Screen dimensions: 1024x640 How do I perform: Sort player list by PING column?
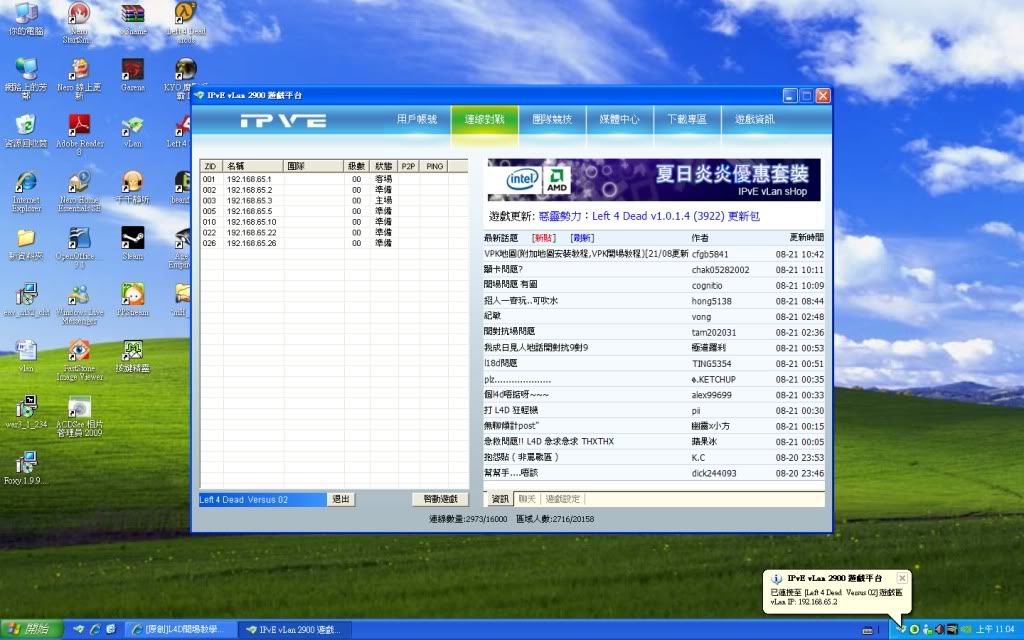point(434,166)
